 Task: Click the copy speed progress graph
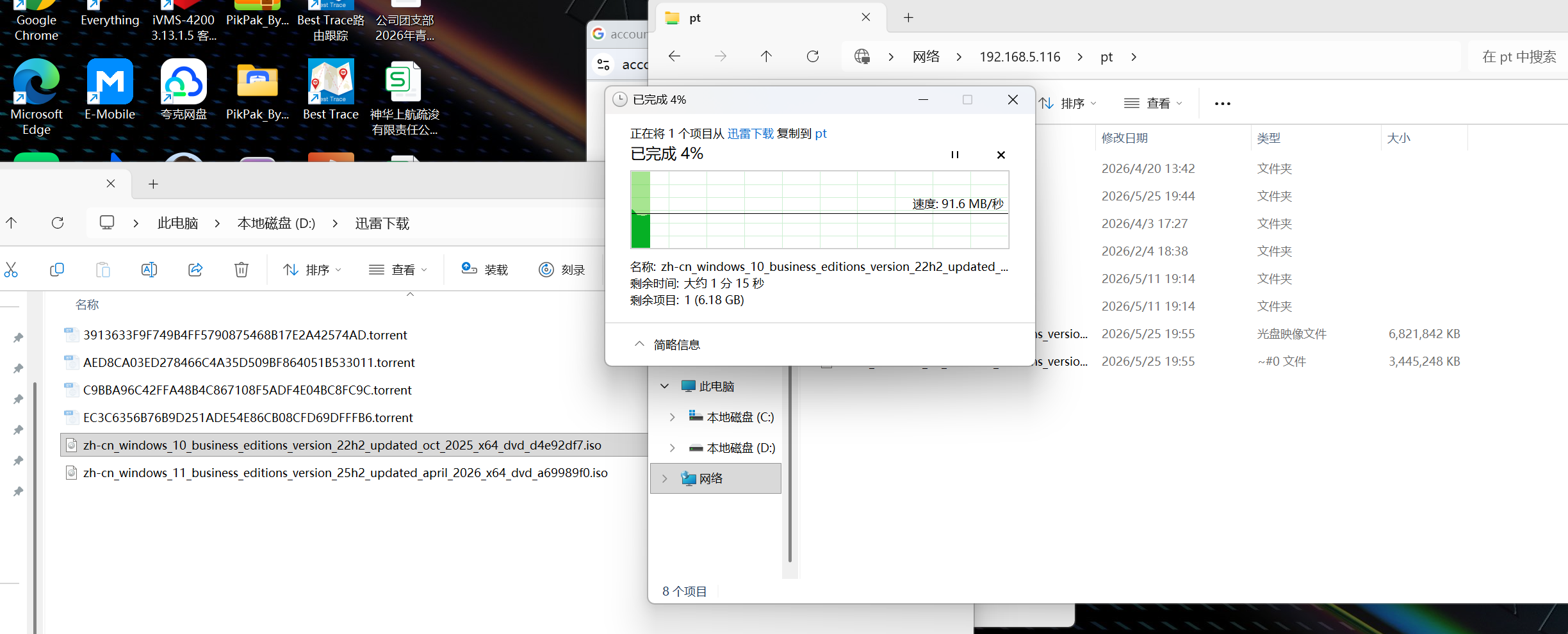coord(819,209)
